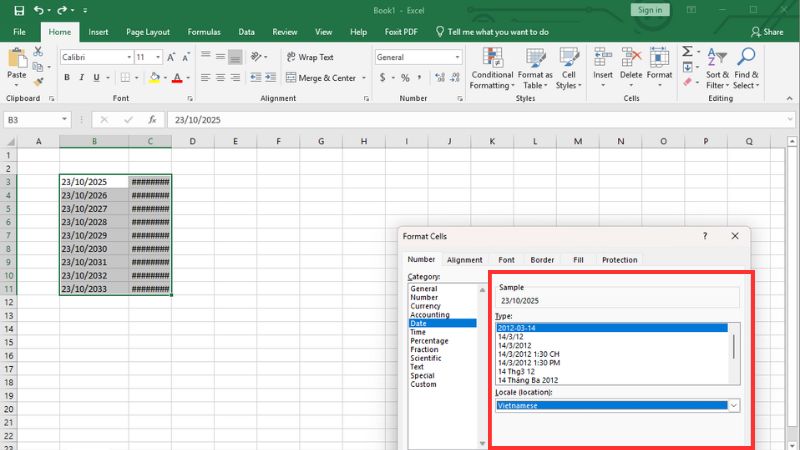This screenshot has height=450, width=800.
Task: Switch to the Alignment tab in Format Cells
Action: tap(465, 260)
